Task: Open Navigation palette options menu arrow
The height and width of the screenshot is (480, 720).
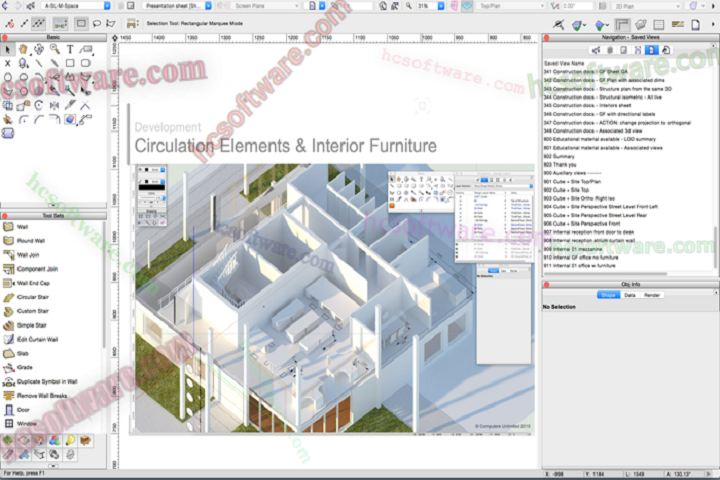Action: coord(713,46)
